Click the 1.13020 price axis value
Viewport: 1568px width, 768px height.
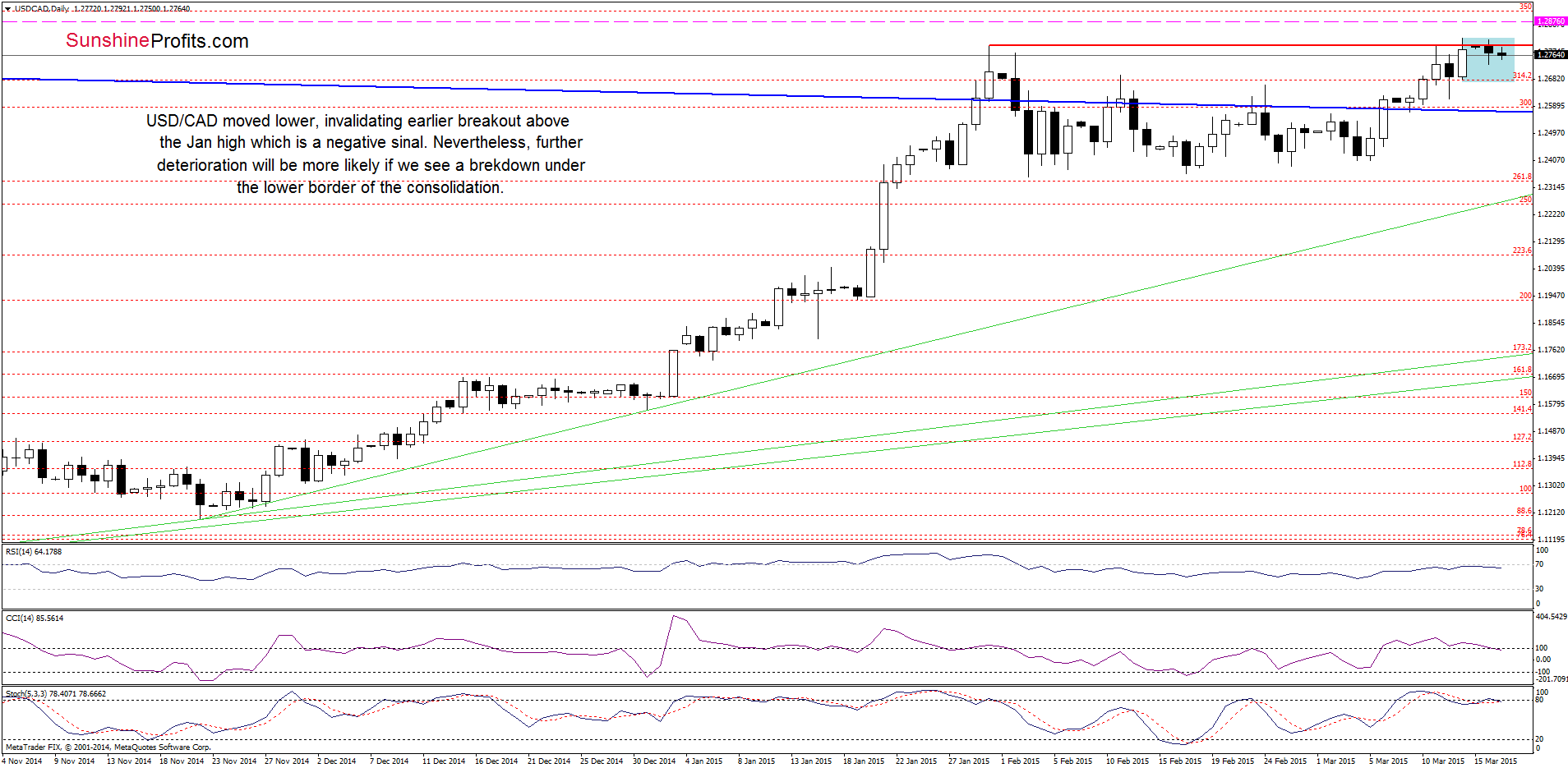tap(1551, 485)
